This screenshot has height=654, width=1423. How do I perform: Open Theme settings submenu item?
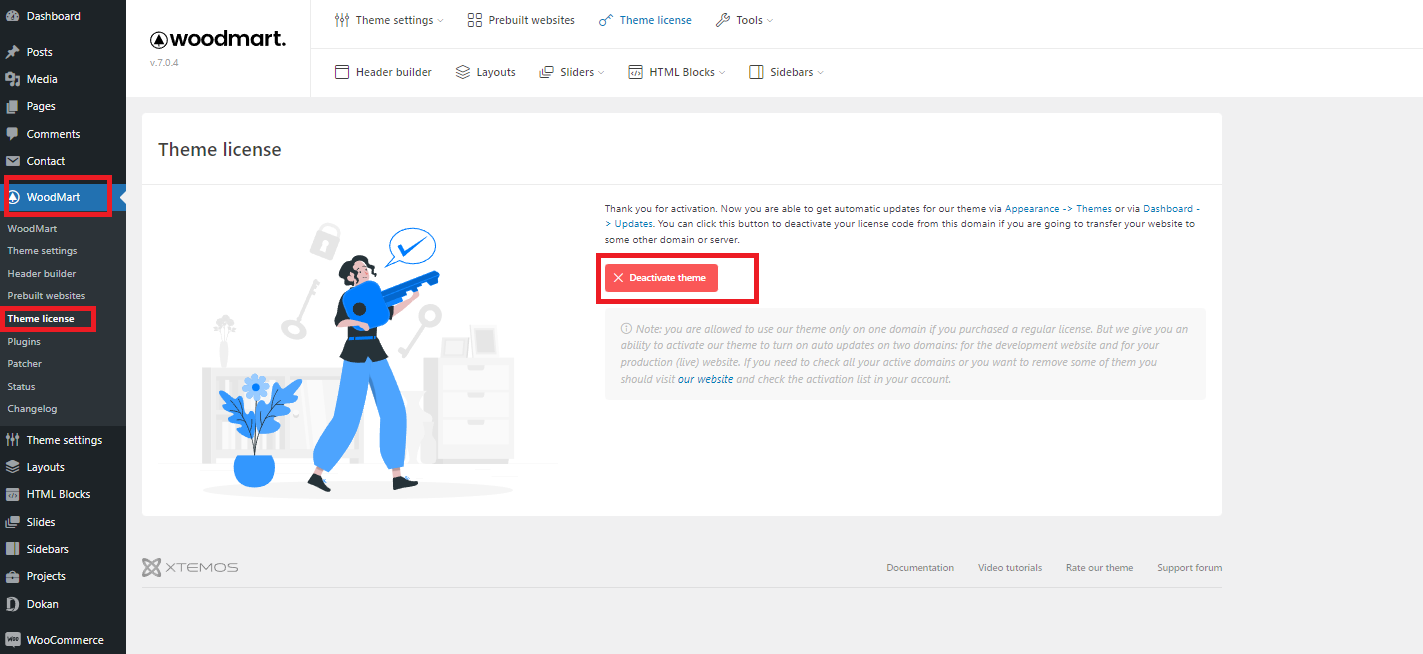coord(42,251)
